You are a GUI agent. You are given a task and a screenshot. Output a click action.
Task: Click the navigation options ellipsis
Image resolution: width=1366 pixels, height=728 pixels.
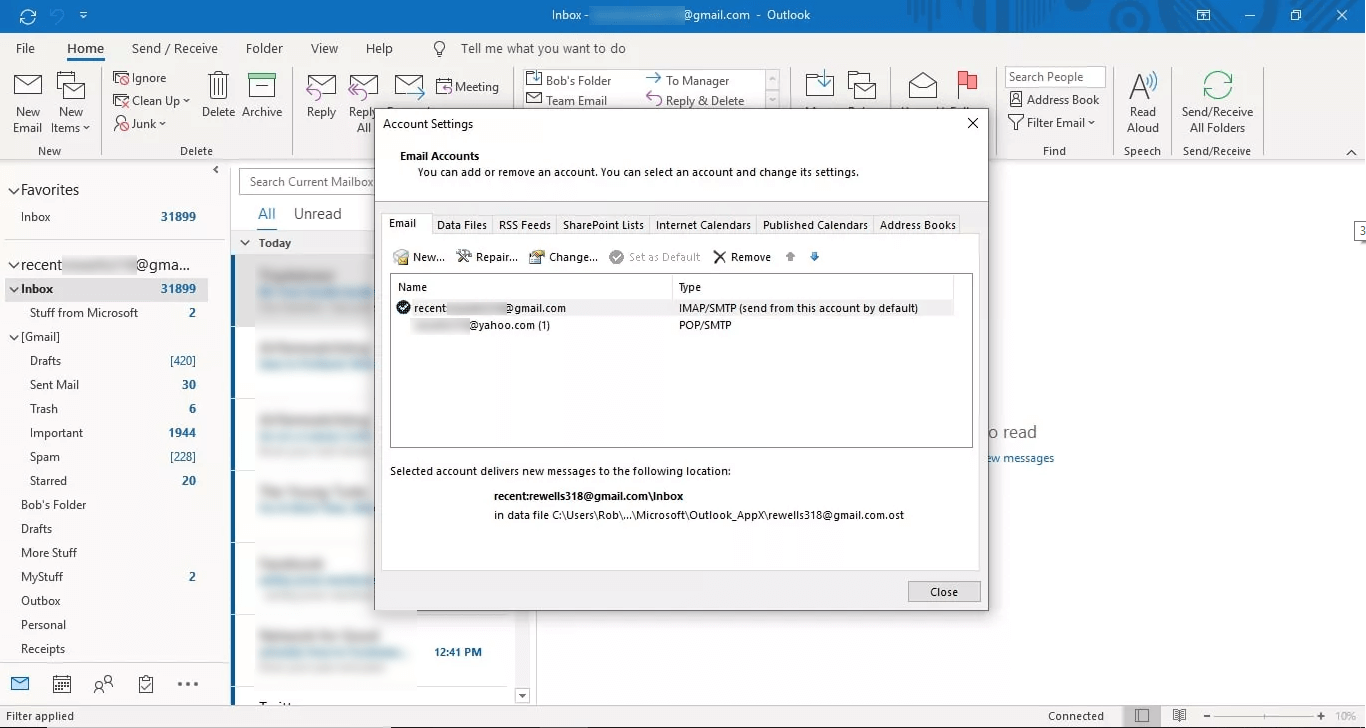pos(188,684)
